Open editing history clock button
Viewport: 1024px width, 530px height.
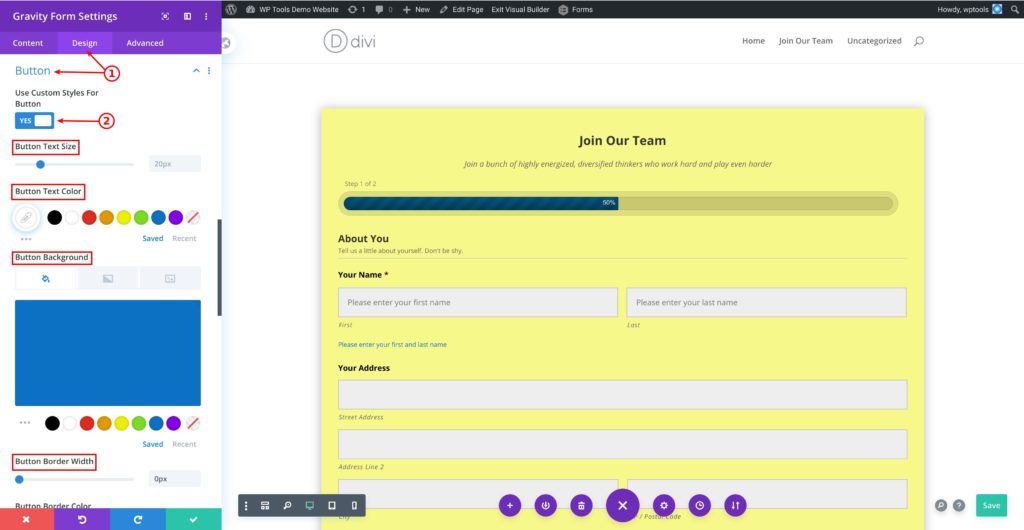pyautogui.click(x=699, y=505)
